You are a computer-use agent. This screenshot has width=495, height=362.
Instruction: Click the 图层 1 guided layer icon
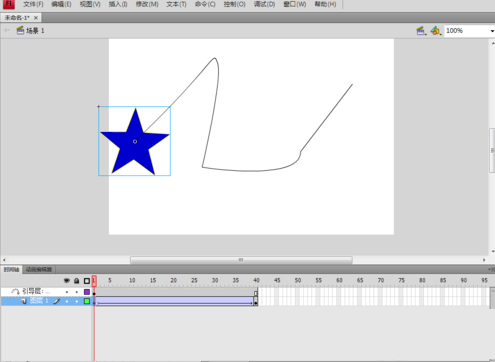[x=23, y=301]
